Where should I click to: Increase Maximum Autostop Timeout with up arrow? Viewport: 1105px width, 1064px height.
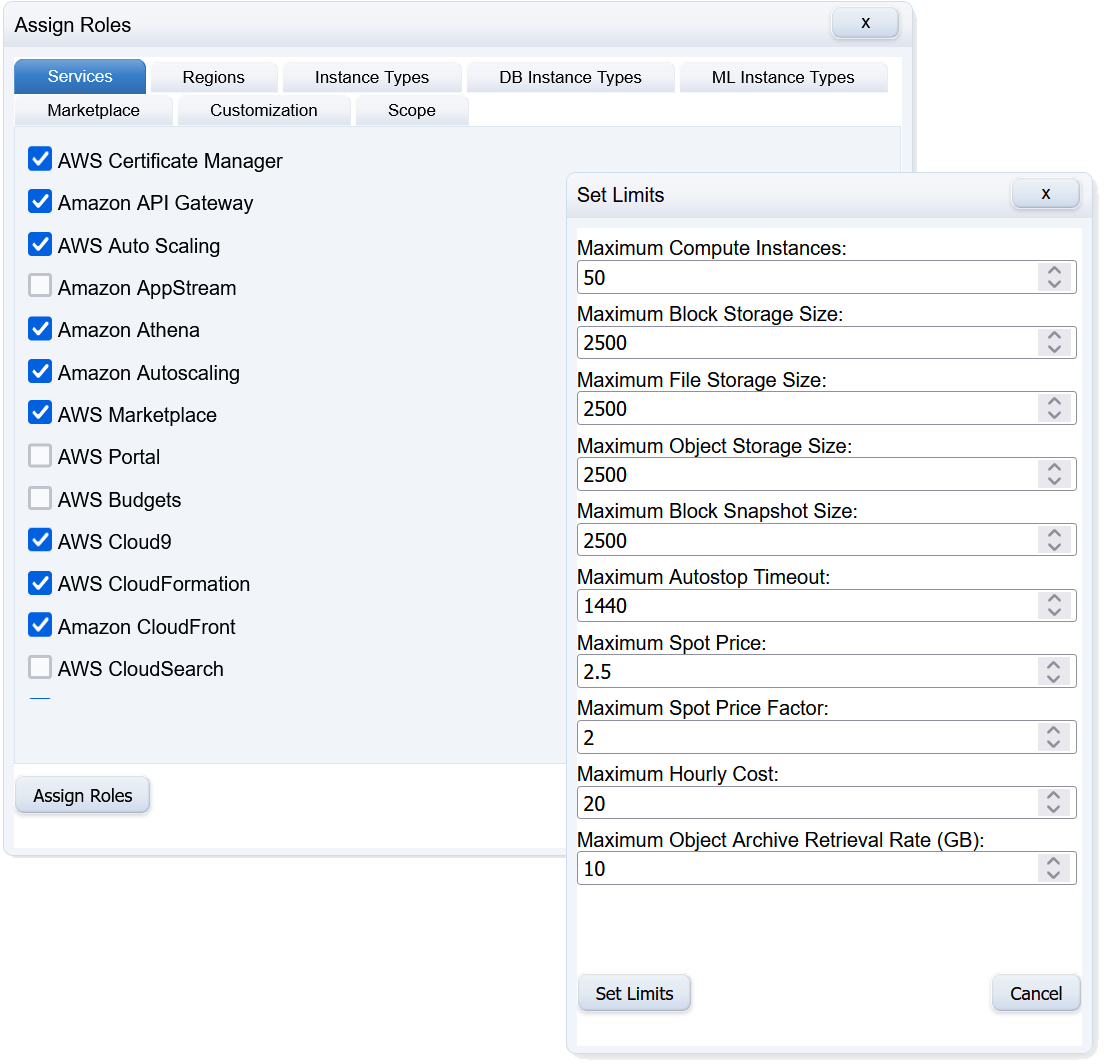[x=1053, y=599]
